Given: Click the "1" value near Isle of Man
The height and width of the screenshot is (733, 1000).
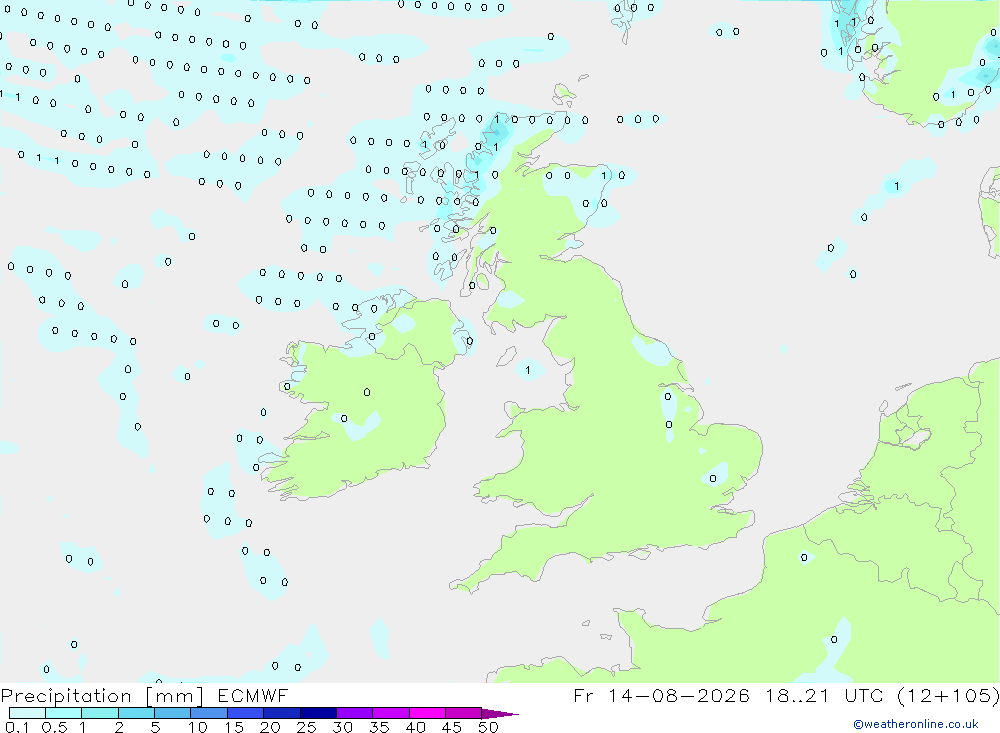Looking at the screenshot, I should tap(527, 370).
